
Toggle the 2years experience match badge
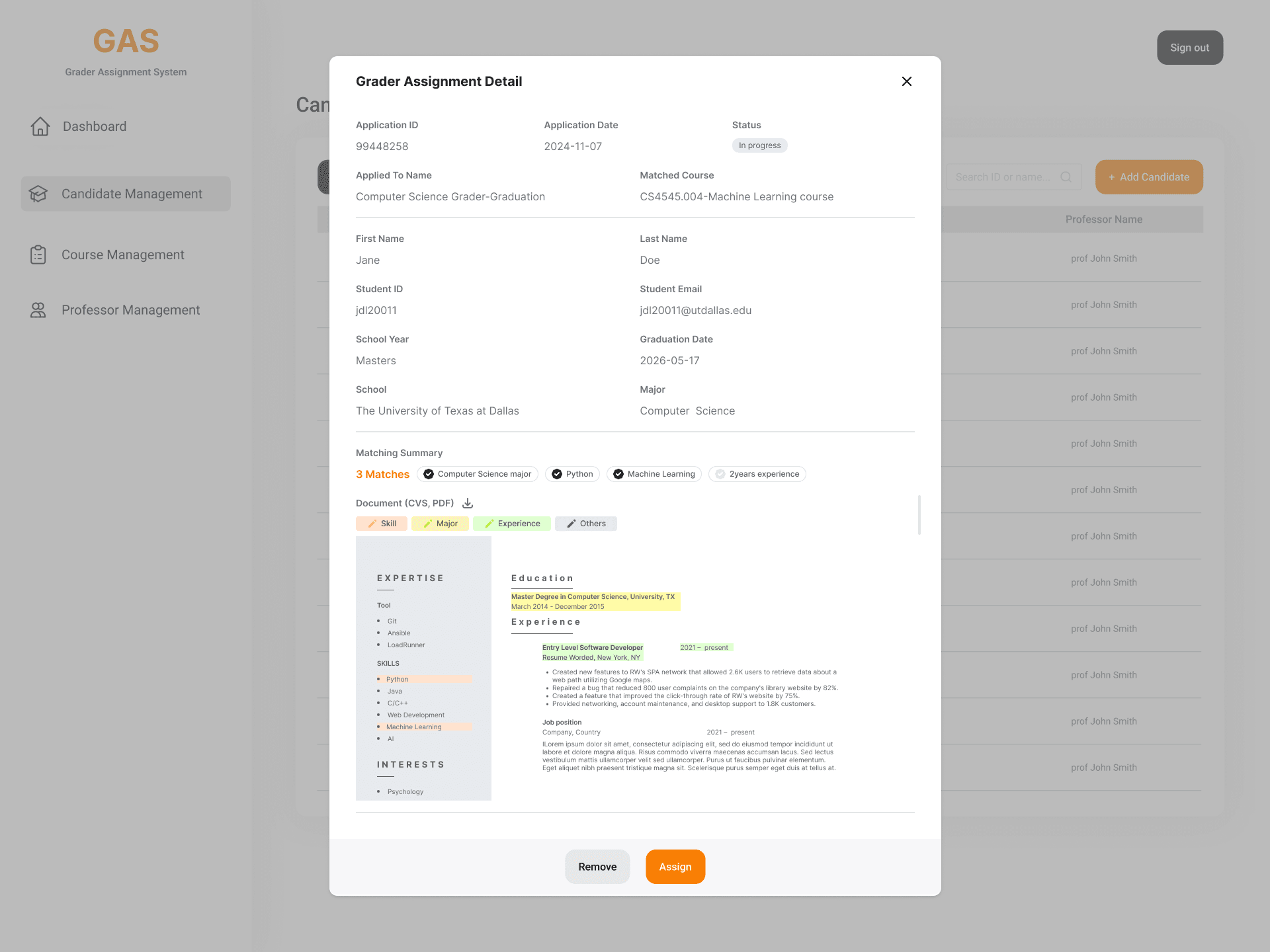coord(757,474)
